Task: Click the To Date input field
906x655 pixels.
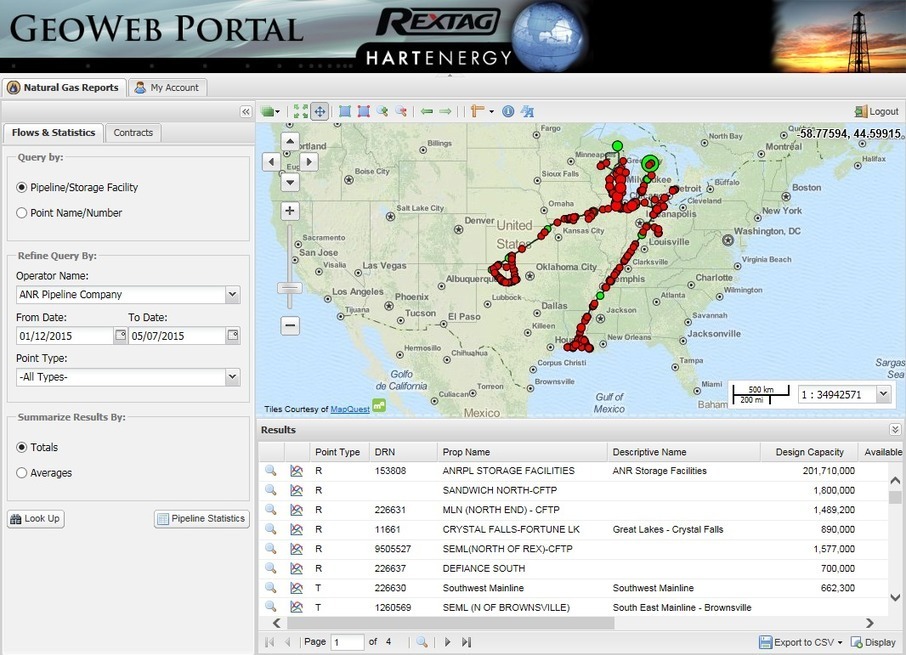Action: (x=177, y=336)
